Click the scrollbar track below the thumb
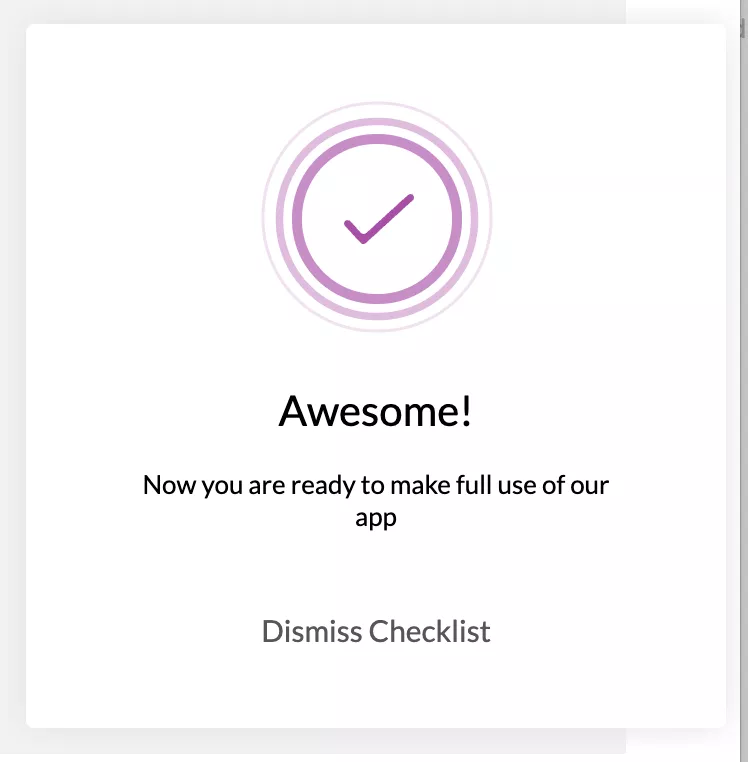This screenshot has height=762, width=748. (x=743, y=389)
